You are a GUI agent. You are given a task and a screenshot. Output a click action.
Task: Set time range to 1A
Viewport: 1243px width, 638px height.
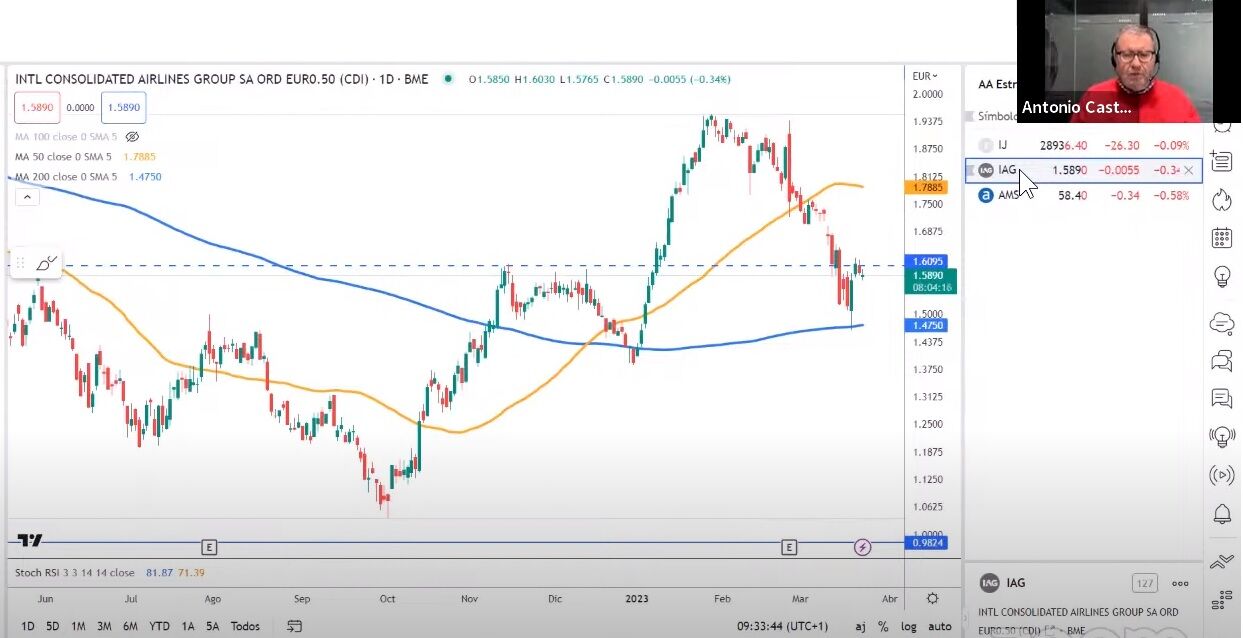[x=187, y=626]
